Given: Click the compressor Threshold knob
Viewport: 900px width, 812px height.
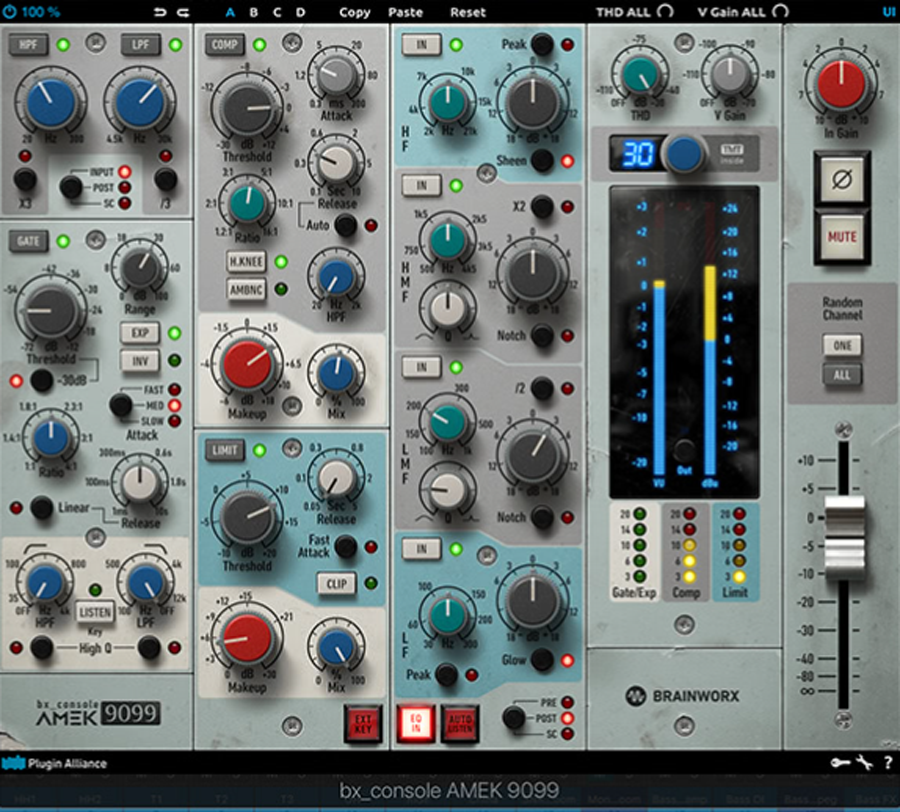Looking at the screenshot, I should coord(247,109).
